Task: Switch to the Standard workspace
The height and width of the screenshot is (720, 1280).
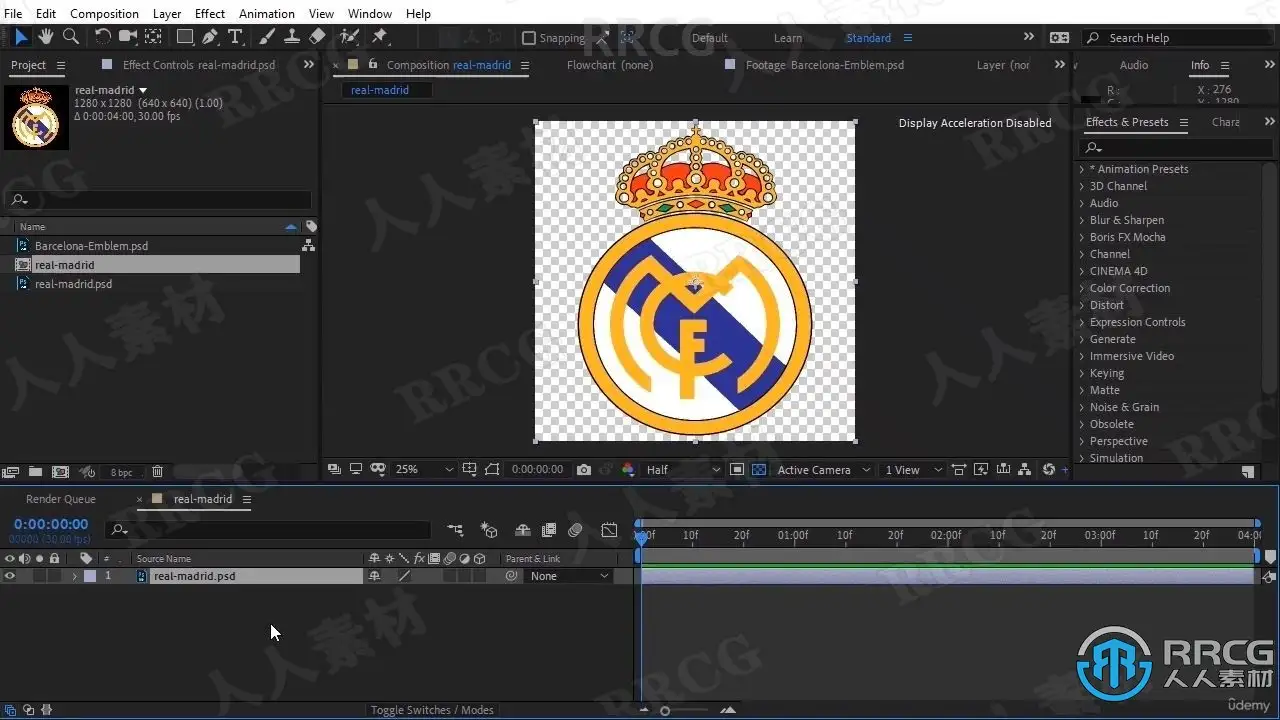Action: pyautogui.click(x=868, y=38)
